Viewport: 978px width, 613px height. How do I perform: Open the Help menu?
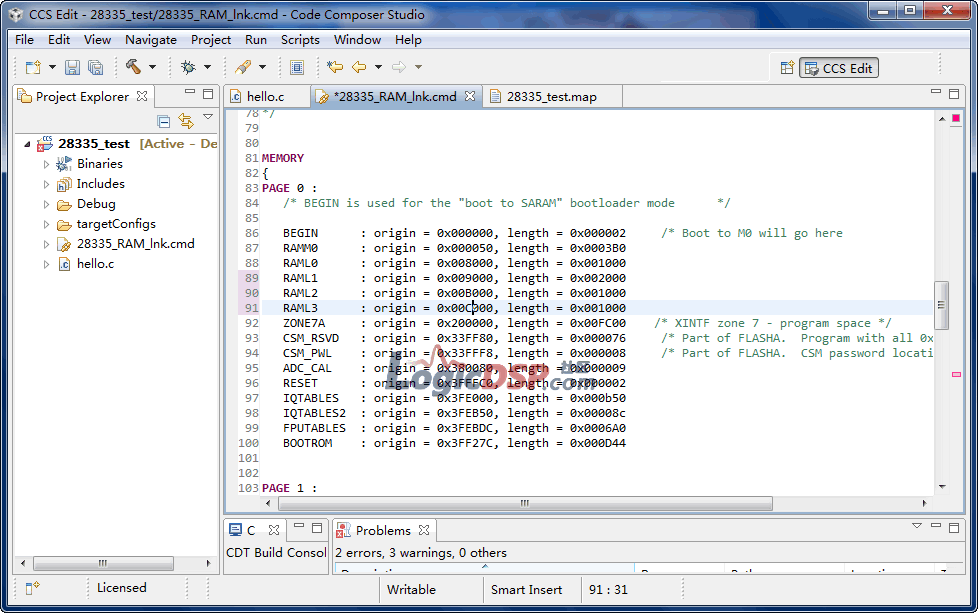coord(408,39)
